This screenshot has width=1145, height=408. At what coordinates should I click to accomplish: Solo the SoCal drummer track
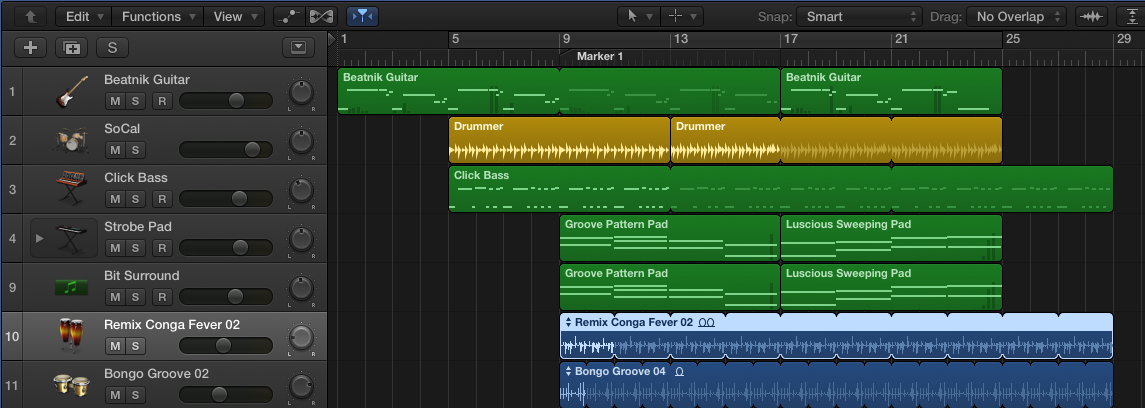(136, 150)
